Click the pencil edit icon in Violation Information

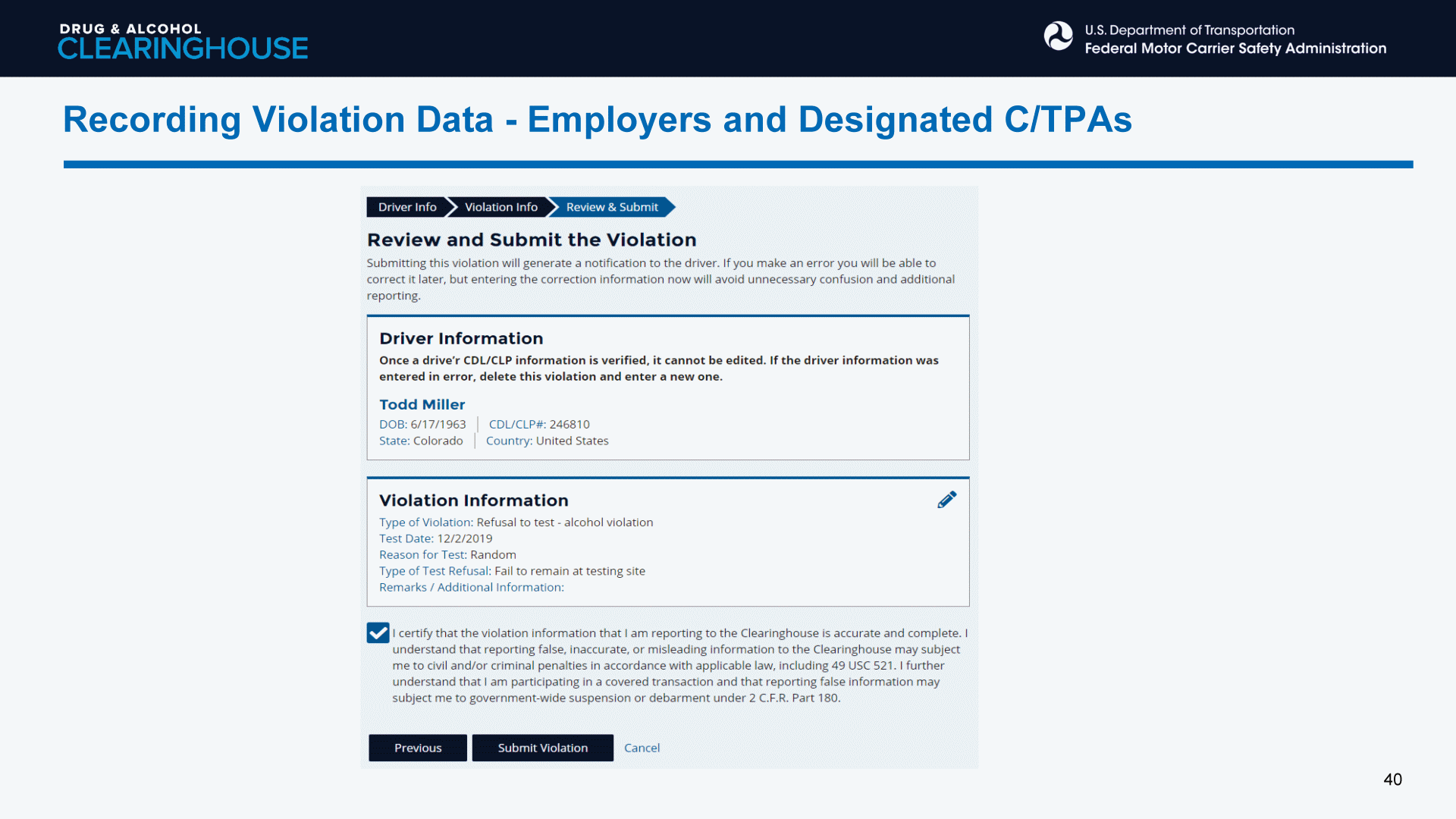[x=946, y=500]
